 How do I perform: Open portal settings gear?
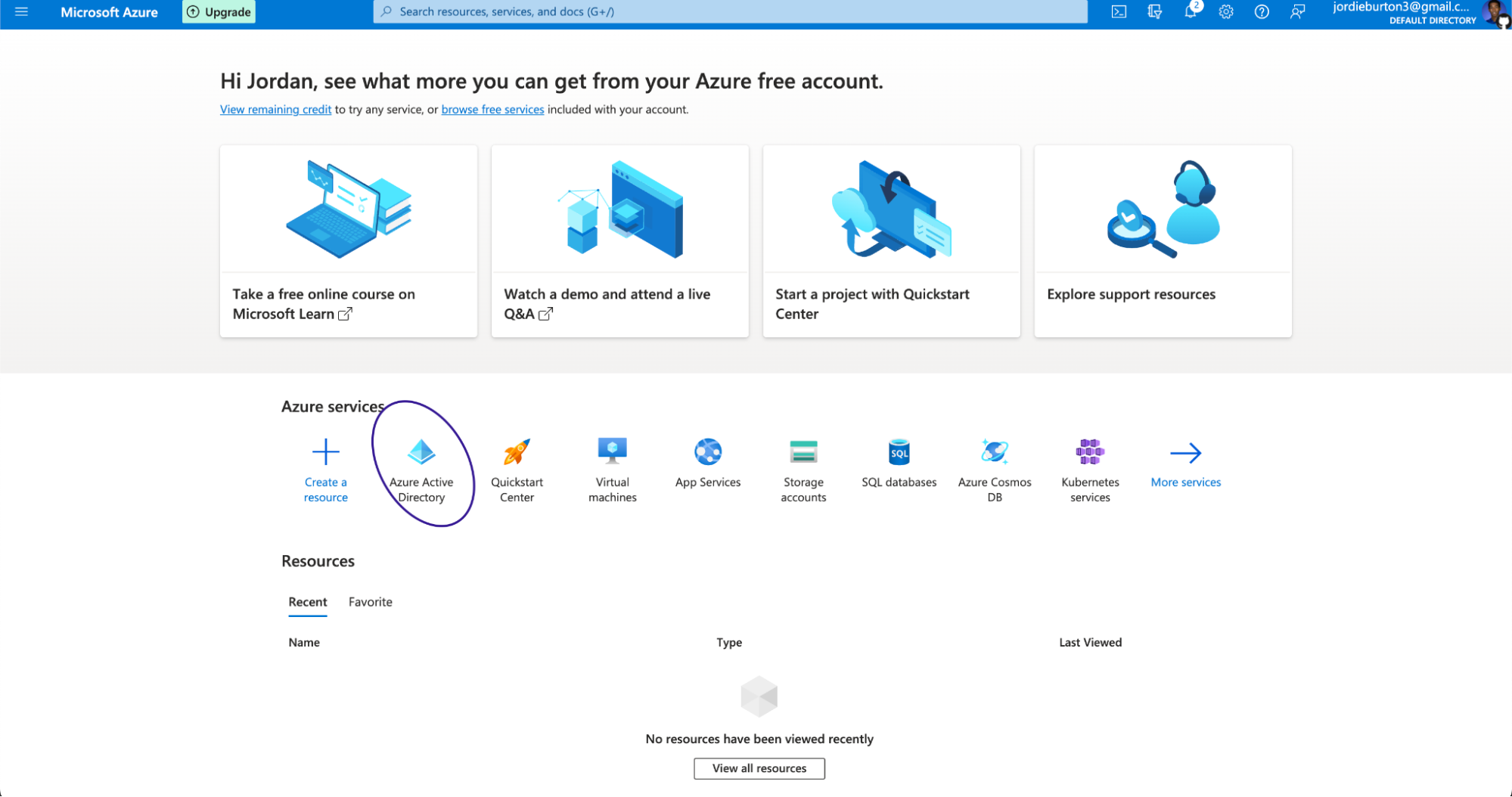1226,12
